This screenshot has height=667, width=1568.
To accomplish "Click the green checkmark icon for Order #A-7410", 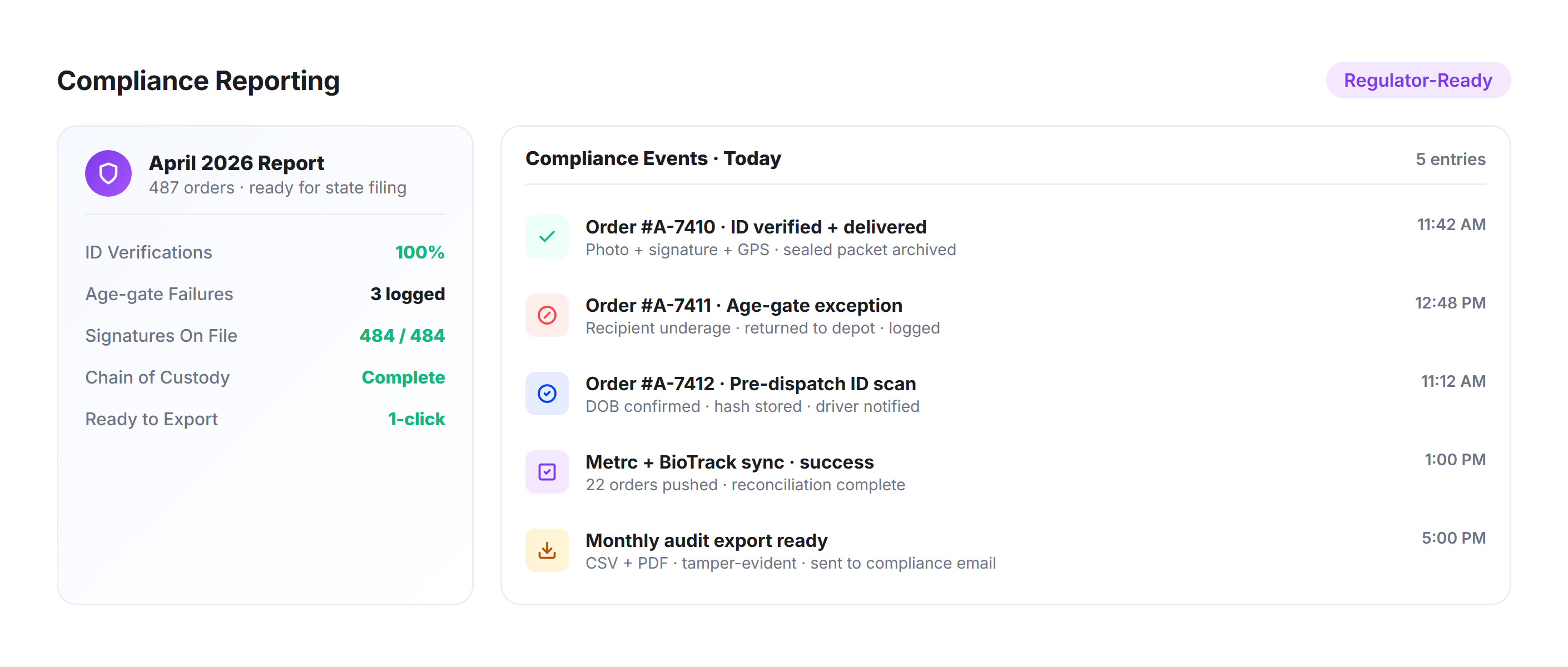I will click(x=547, y=237).
